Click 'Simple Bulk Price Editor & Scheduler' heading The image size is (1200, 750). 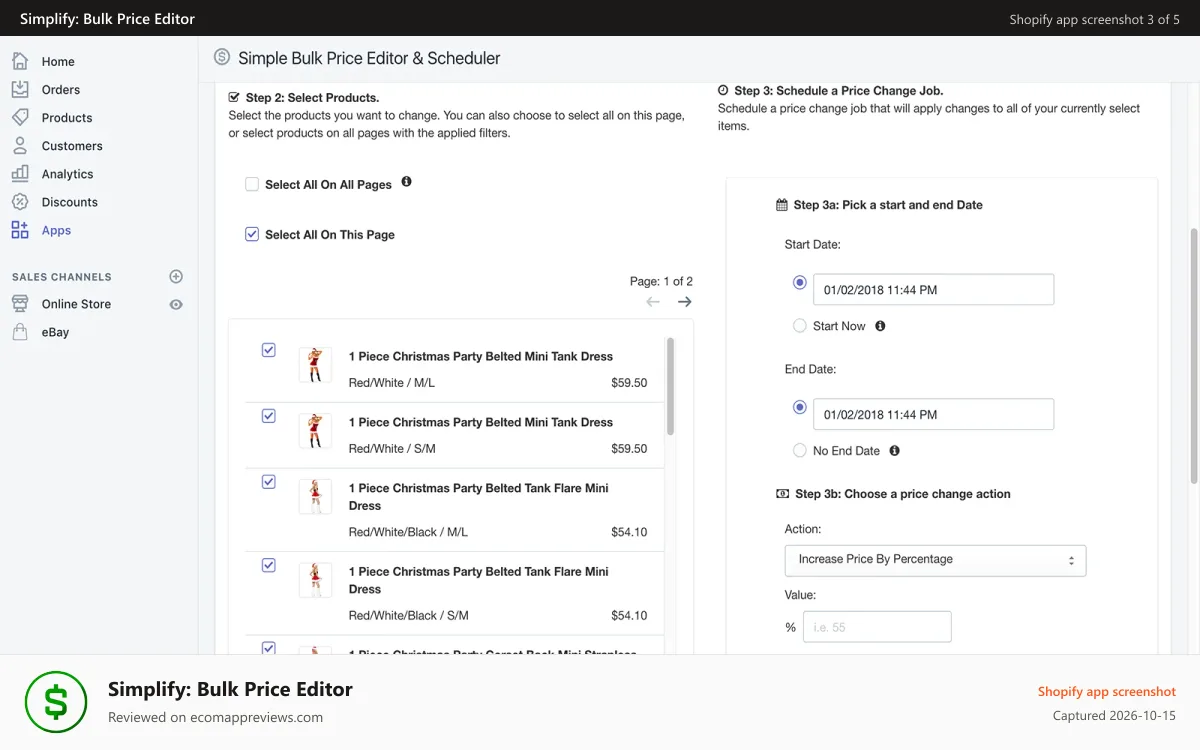369,58
